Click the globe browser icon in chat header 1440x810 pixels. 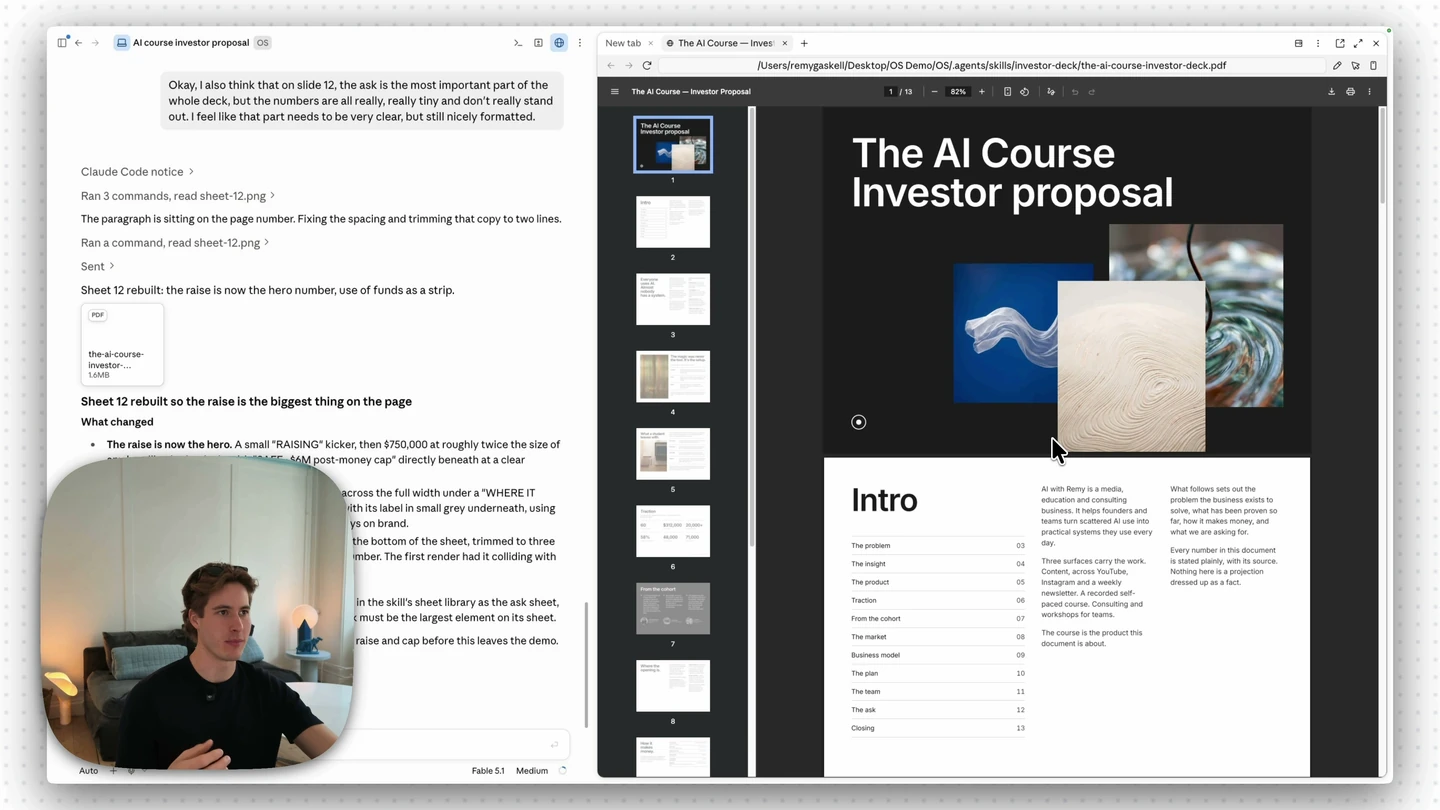[x=559, y=43]
